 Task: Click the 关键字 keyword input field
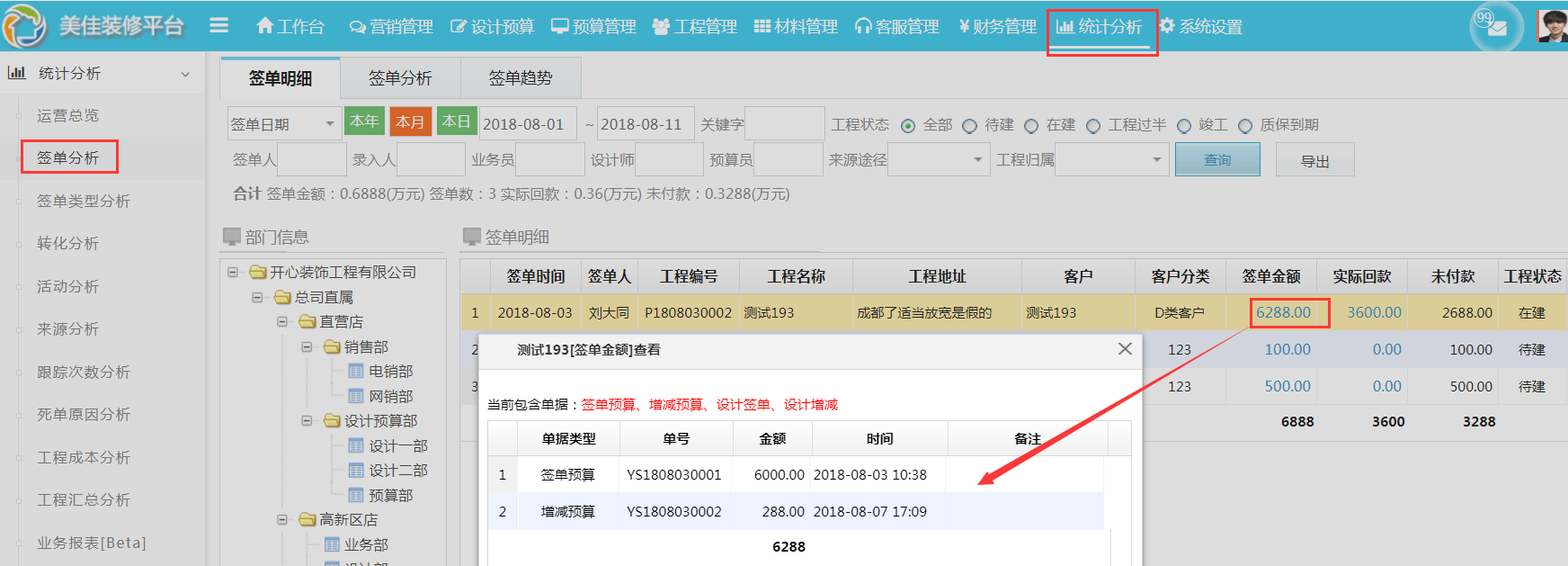[784, 124]
